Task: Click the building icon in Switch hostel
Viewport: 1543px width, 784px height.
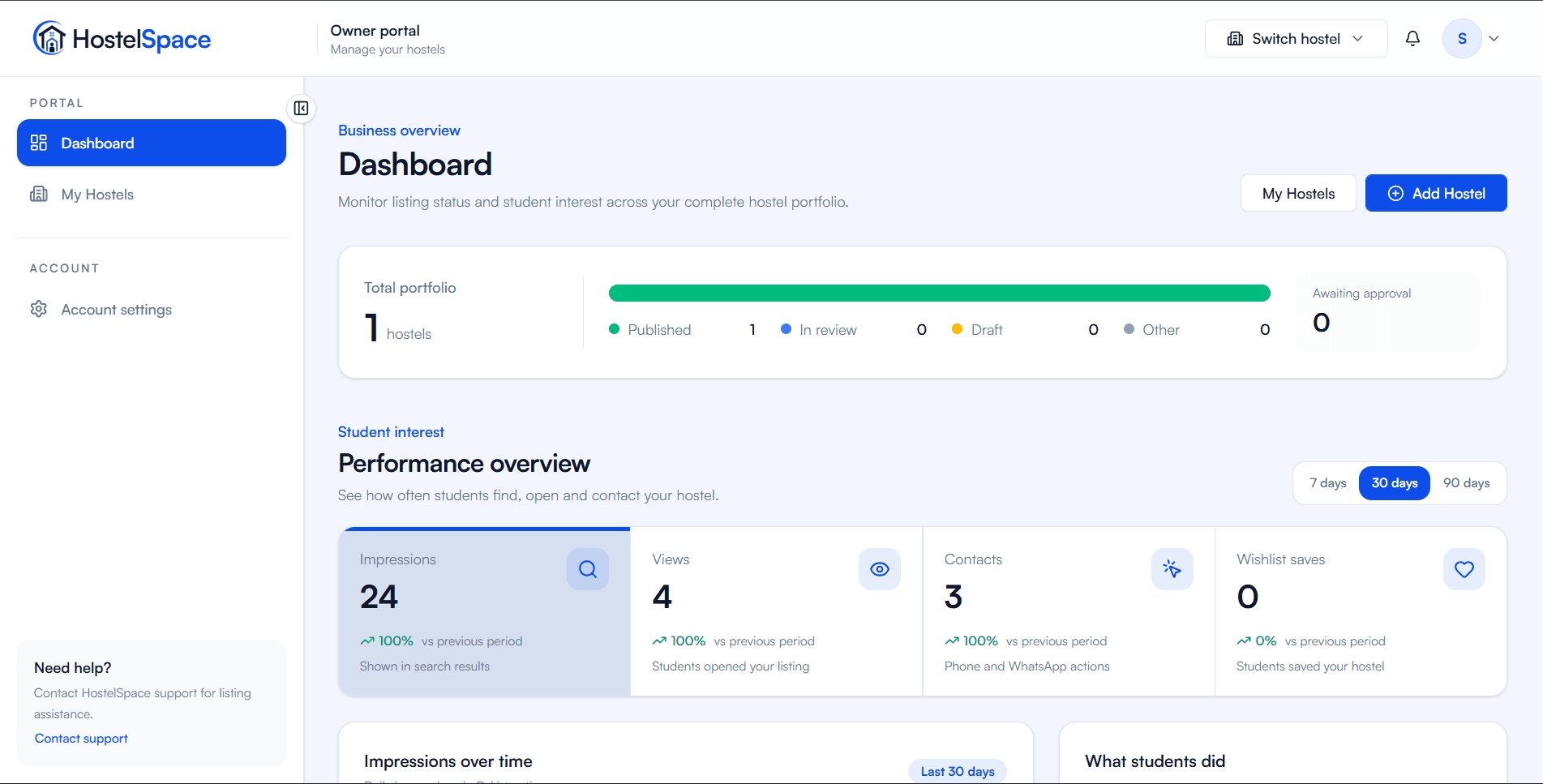Action: (1235, 38)
